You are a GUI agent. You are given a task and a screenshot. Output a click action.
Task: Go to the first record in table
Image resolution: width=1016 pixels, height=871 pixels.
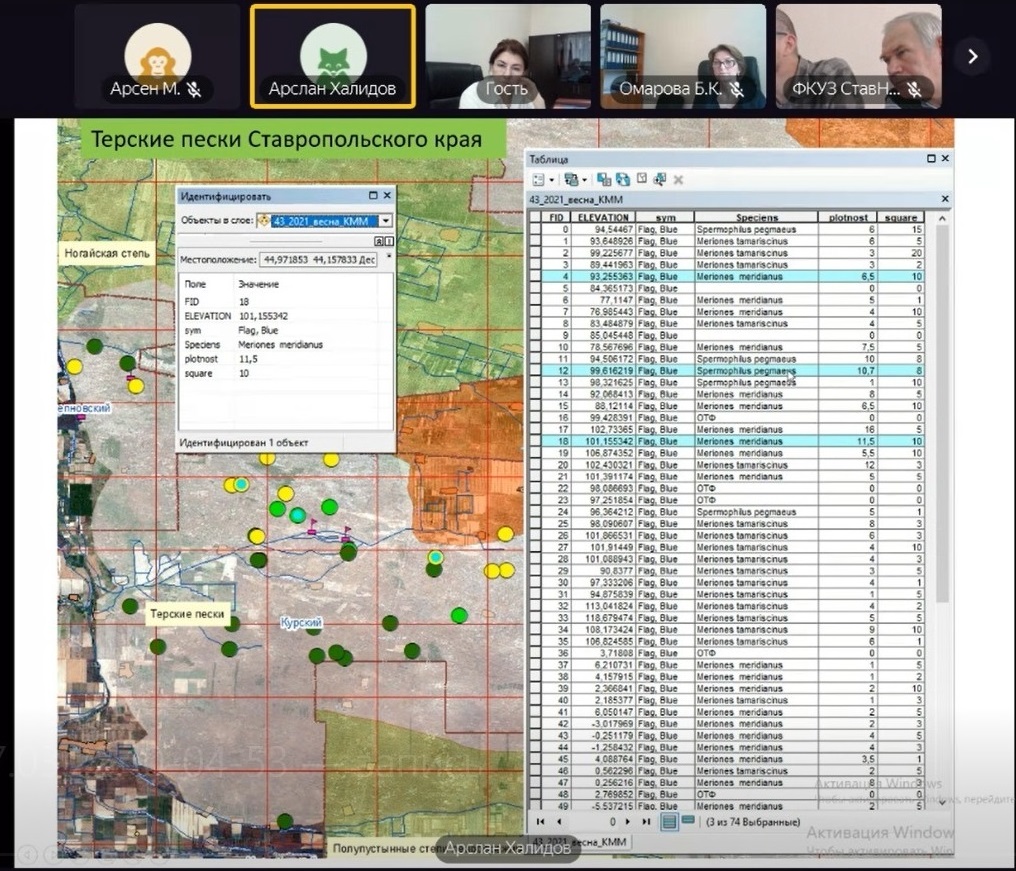tap(541, 822)
